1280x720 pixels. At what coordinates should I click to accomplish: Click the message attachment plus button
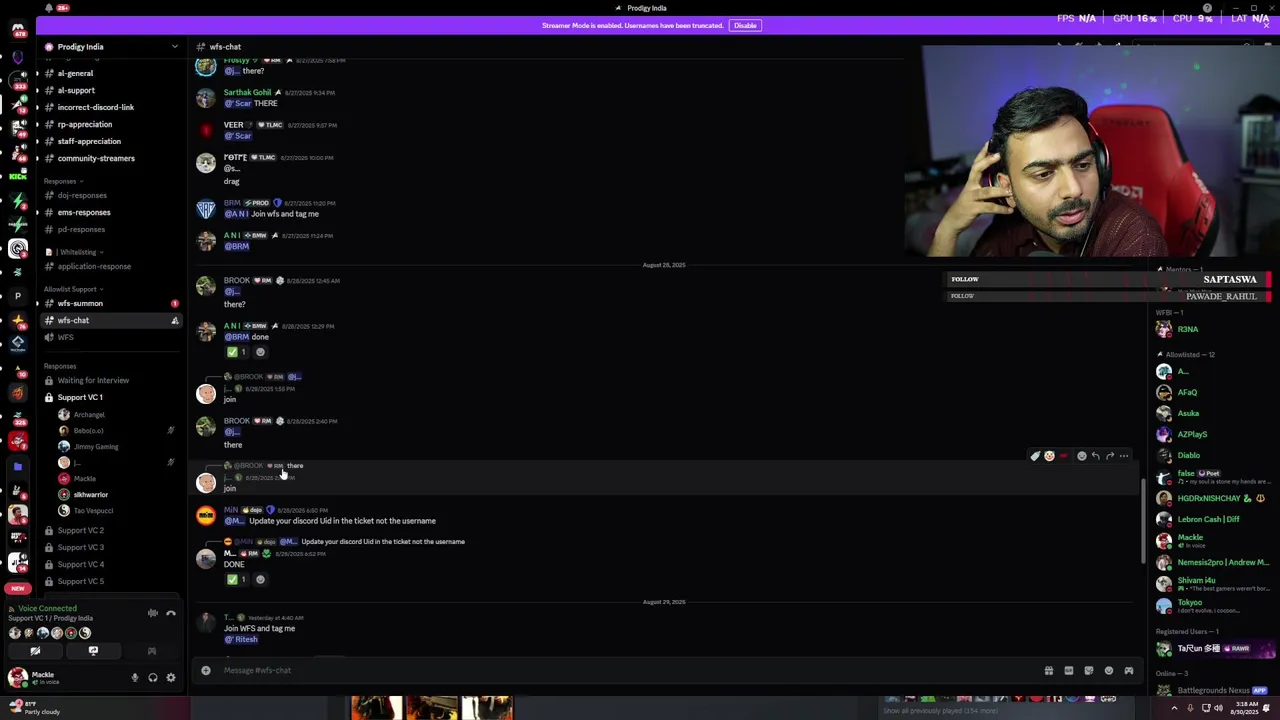pos(206,670)
